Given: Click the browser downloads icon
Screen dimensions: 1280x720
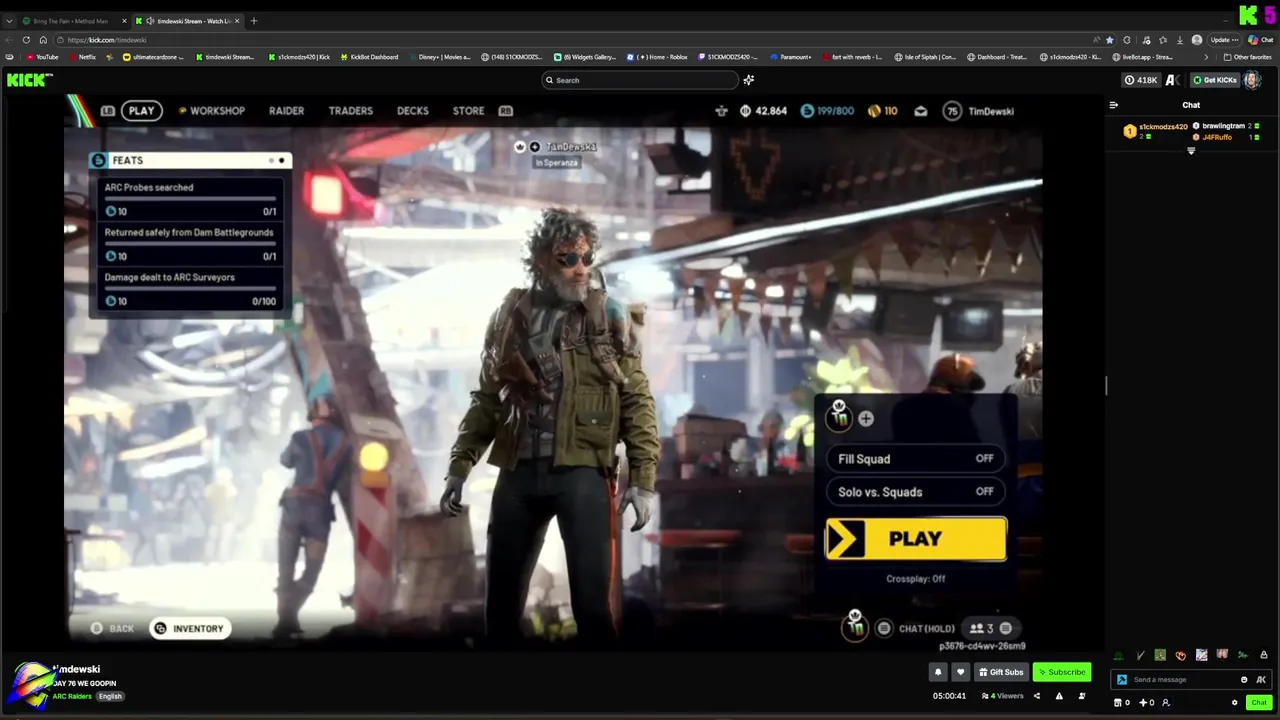Looking at the screenshot, I should pos(1180,40).
